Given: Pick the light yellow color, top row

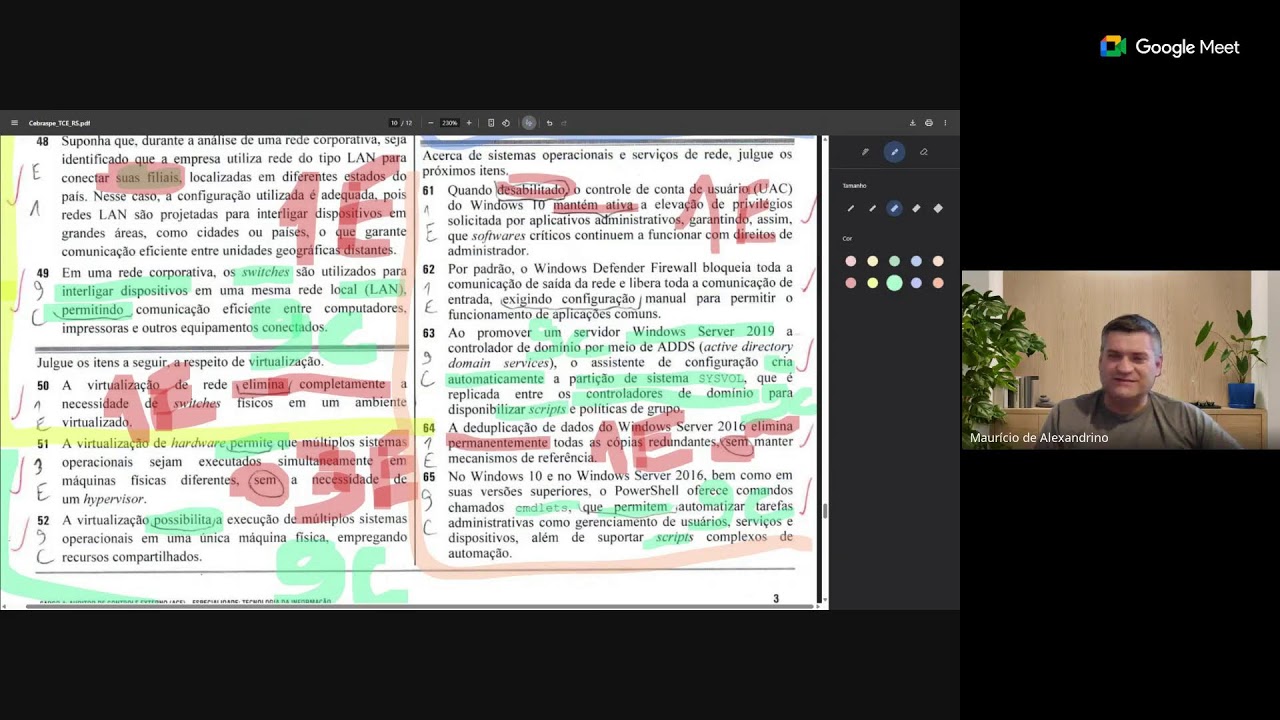Looking at the screenshot, I should (872, 261).
